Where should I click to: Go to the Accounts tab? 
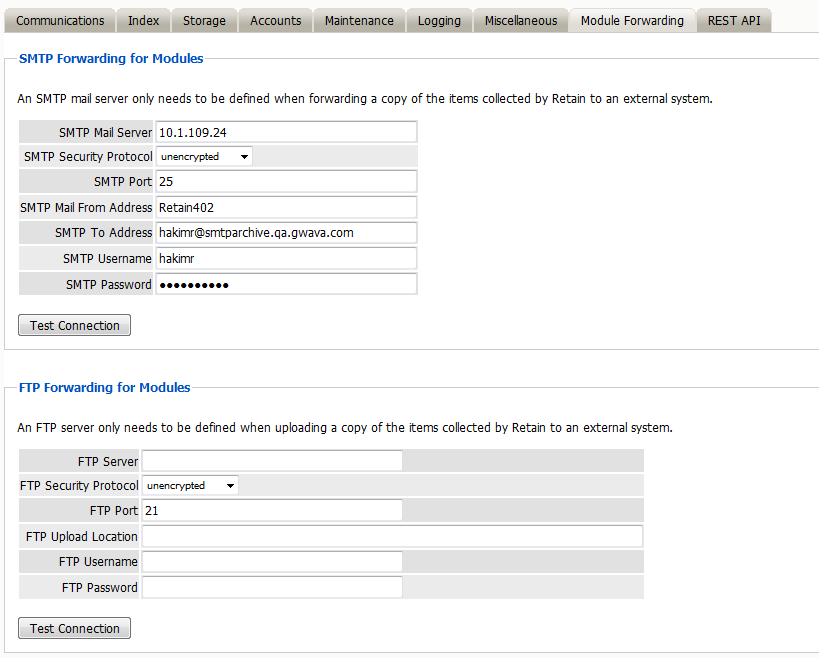point(275,20)
